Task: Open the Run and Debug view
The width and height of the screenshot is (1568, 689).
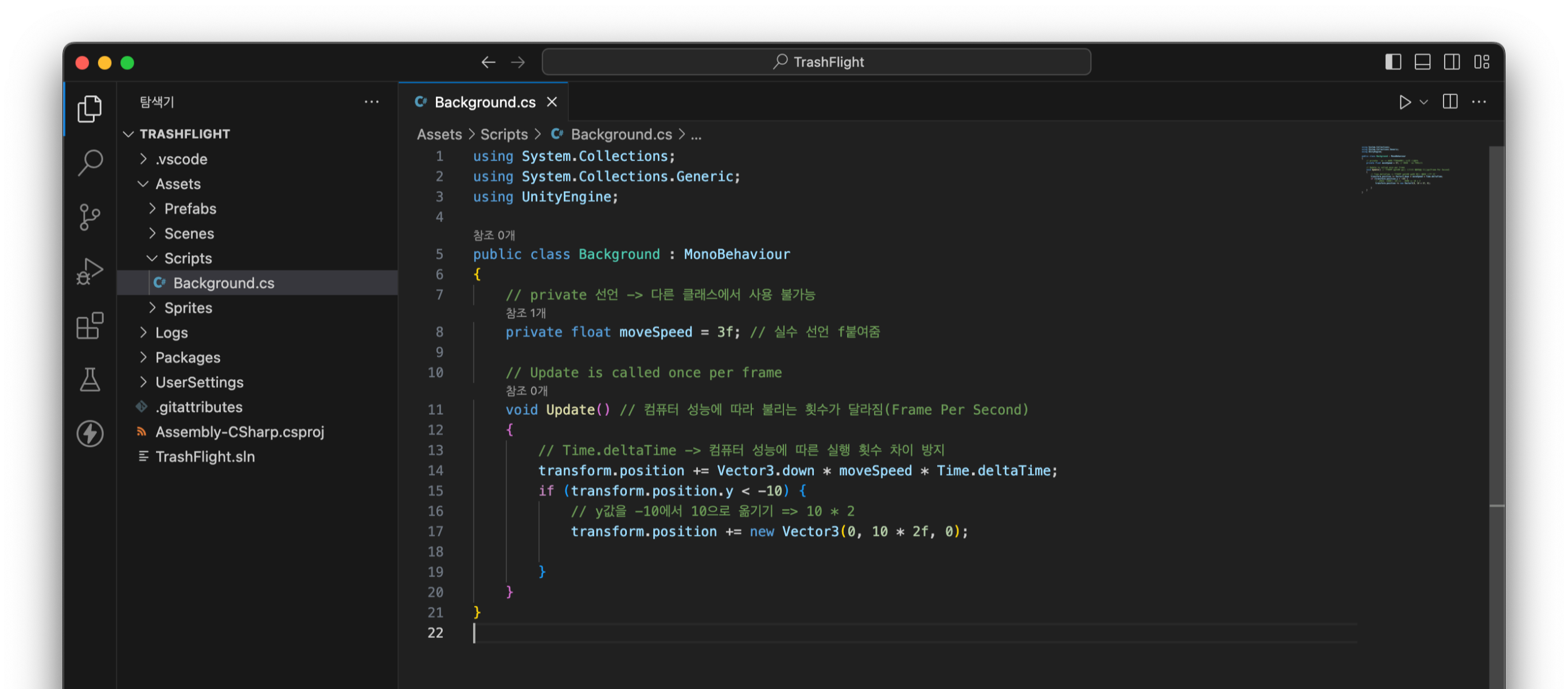Action: 90,271
